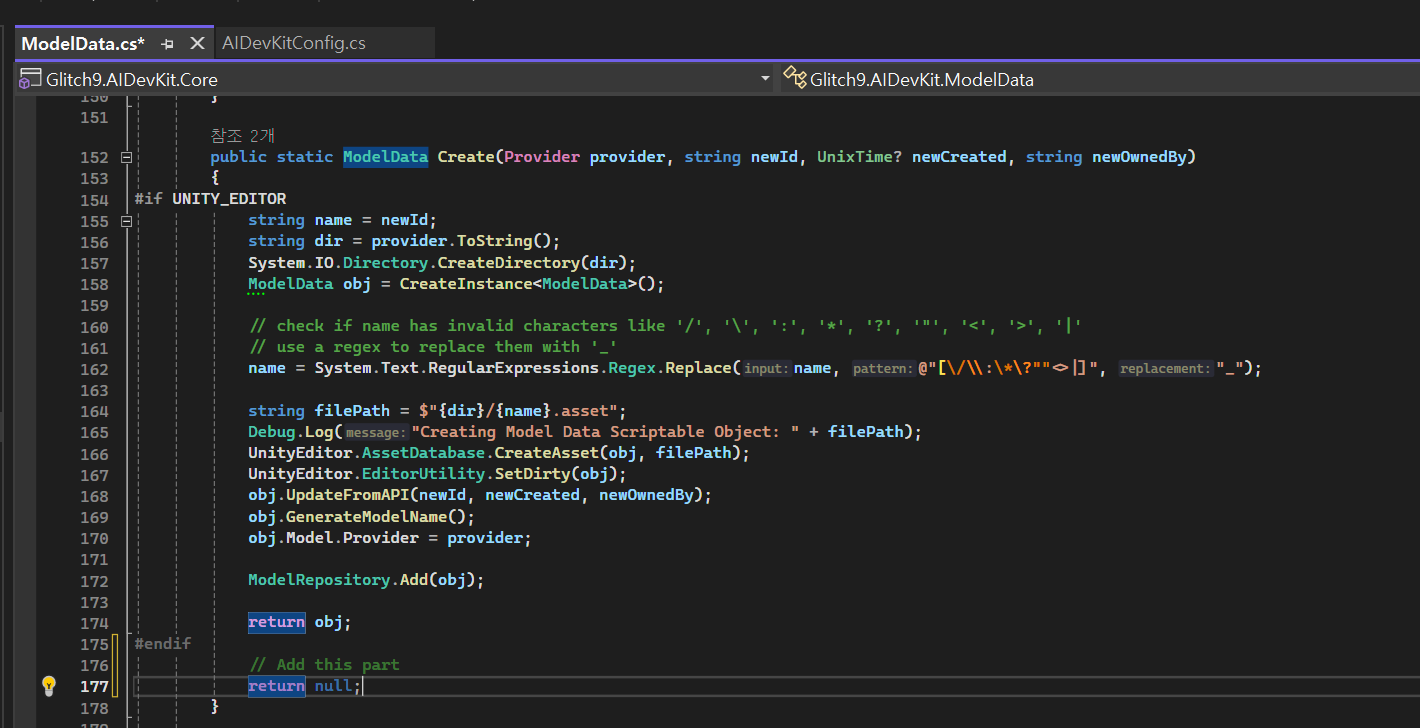The width and height of the screenshot is (1420, 728).
Task: Collapse the code region at line 155
Action: (x=126, y=220)
